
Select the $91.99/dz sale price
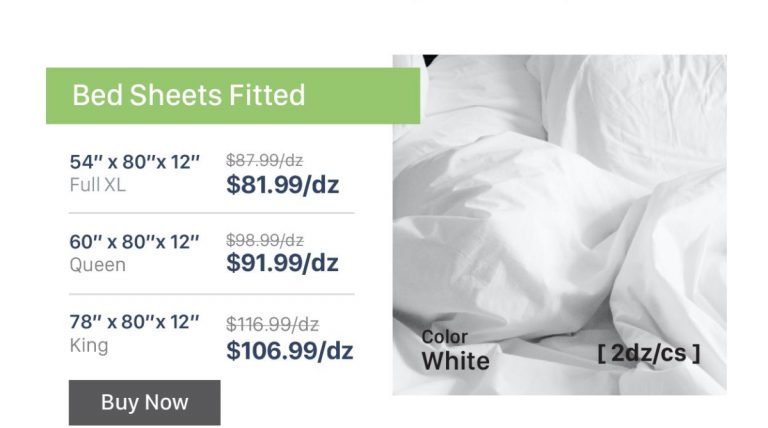tap(282, 263)
